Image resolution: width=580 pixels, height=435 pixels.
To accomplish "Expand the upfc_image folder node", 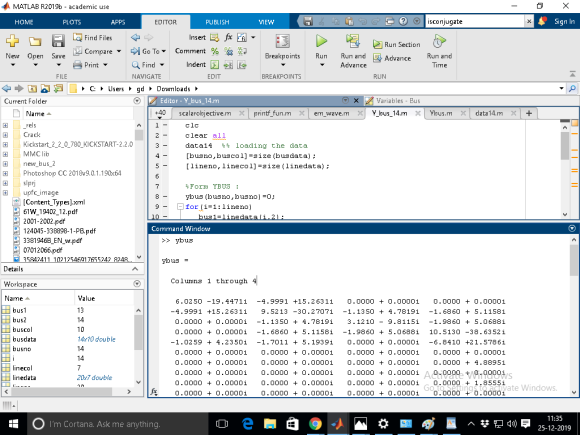I will [x=6, y=193].
